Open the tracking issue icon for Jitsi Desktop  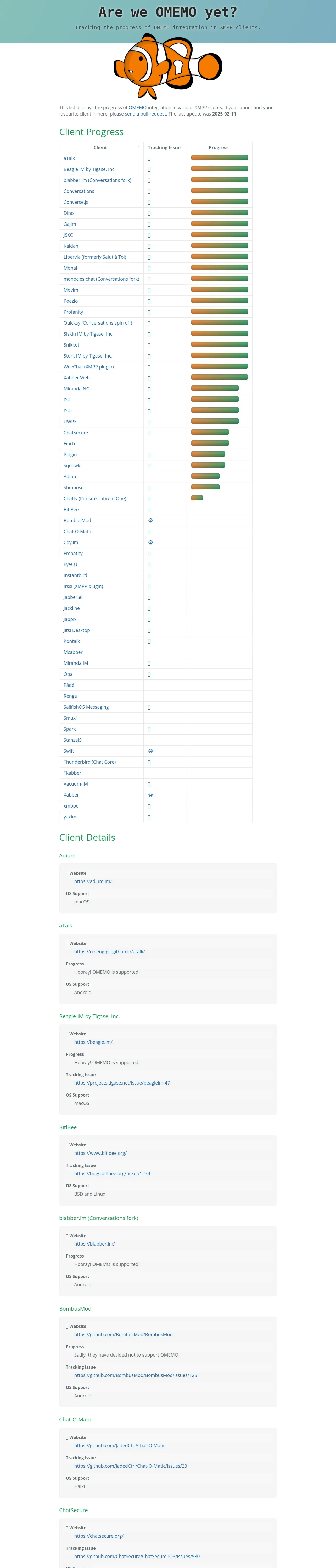click(149, 631)
